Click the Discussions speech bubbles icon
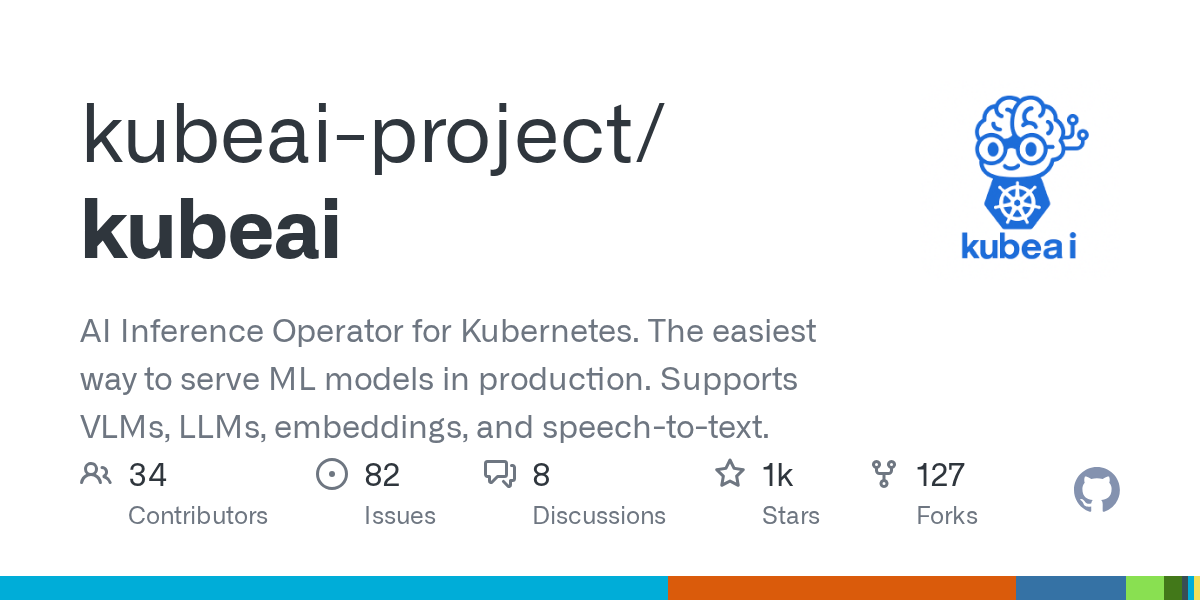Image resolution: width=1200 pixels, height=600 pixels. coord(499,474)
